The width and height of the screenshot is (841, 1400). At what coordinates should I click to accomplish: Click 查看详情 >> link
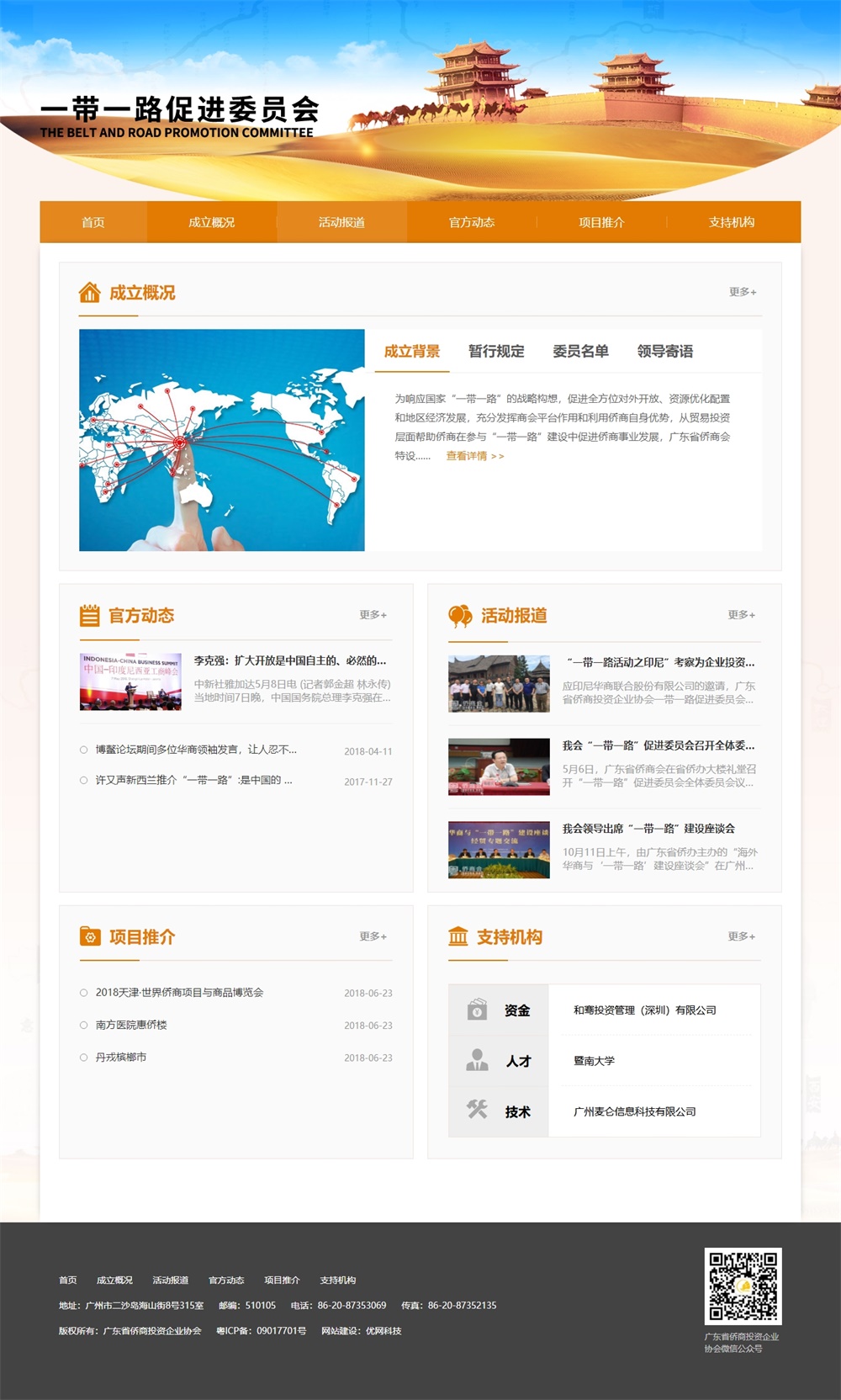point(475,456)
